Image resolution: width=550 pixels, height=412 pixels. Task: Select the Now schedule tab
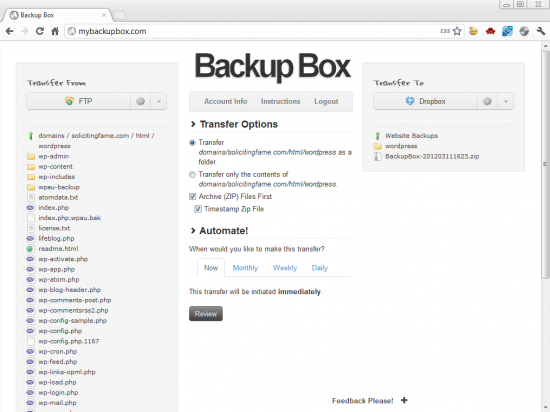(211, 268)
